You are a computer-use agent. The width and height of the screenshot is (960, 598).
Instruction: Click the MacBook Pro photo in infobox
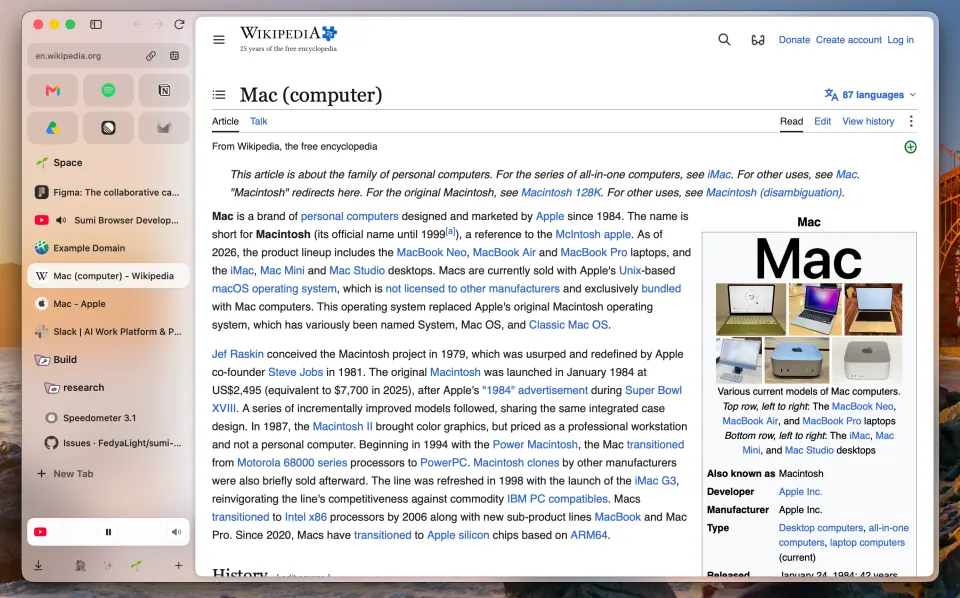click(873, 309)
